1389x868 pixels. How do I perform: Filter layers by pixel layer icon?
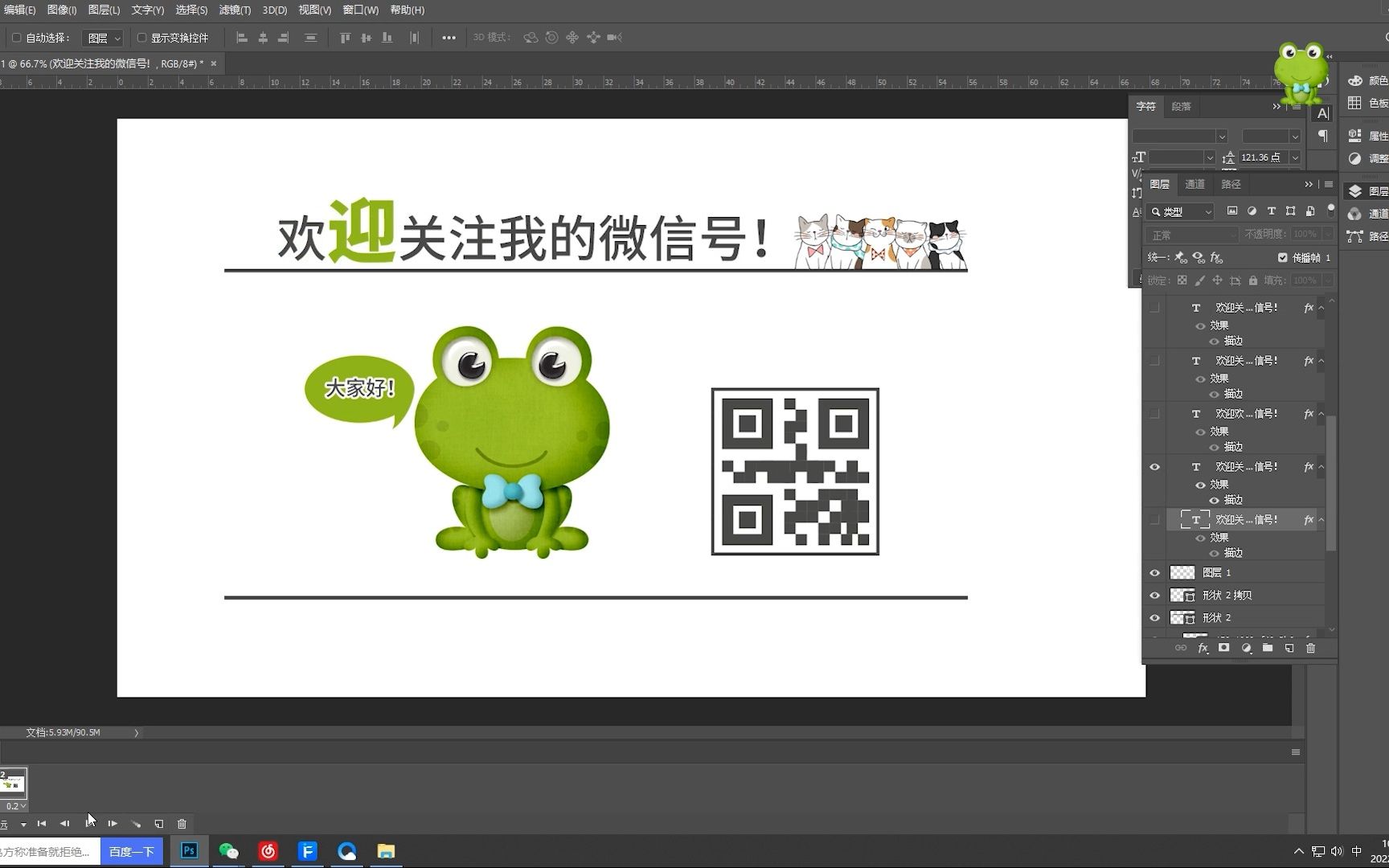[1232, 211]
